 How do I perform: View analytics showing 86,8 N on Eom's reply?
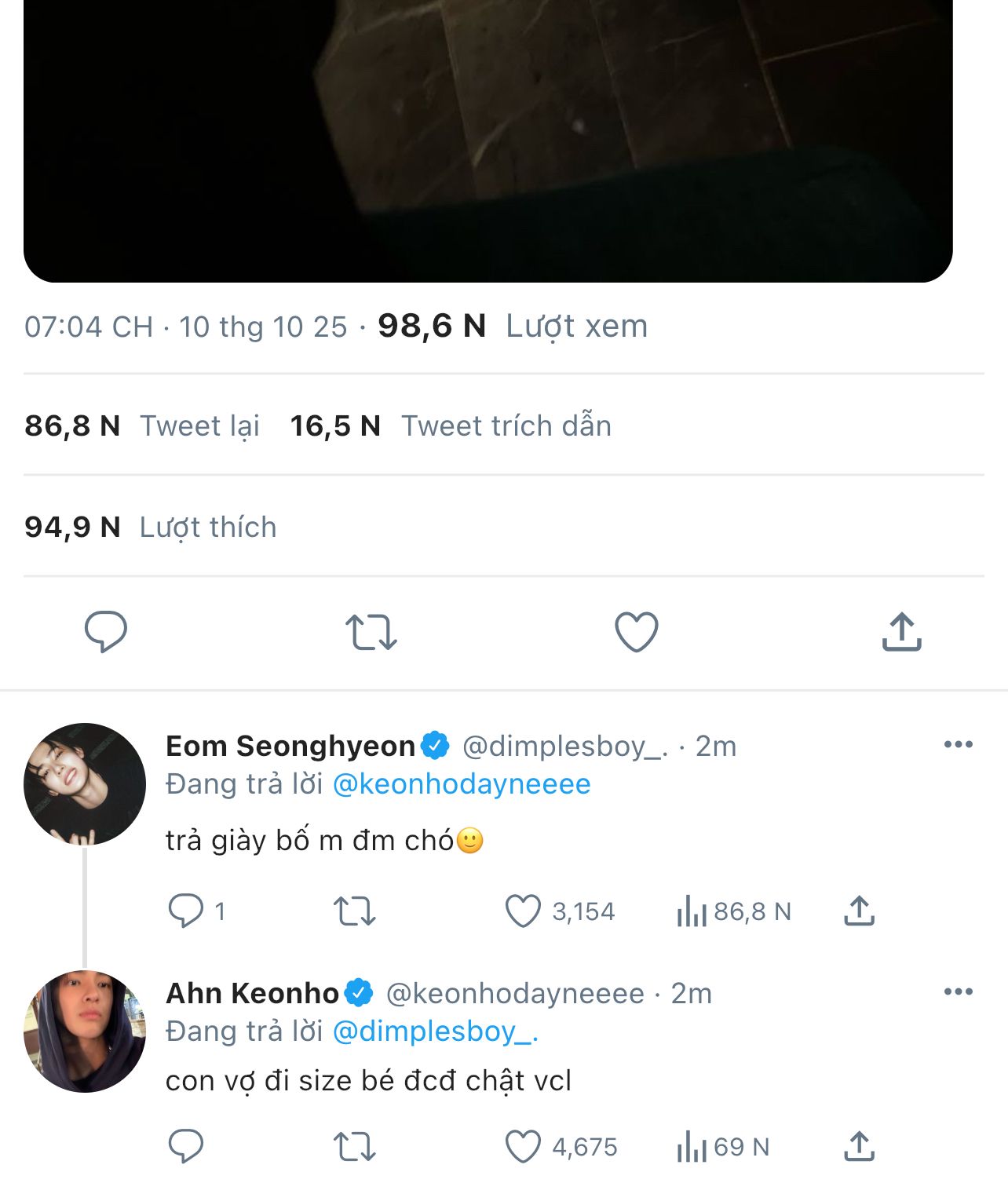click(x=733, y=911)
